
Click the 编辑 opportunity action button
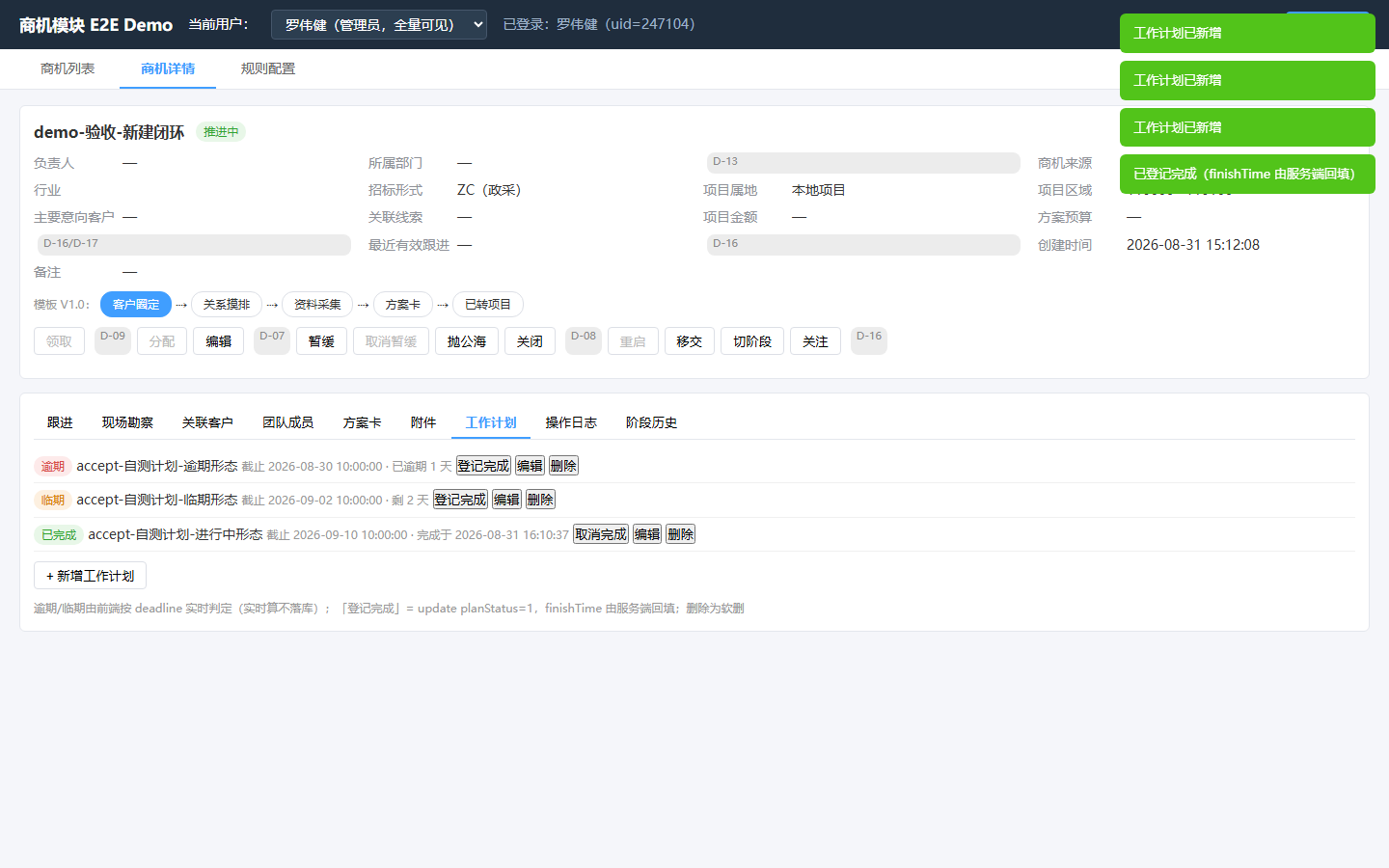219,341
